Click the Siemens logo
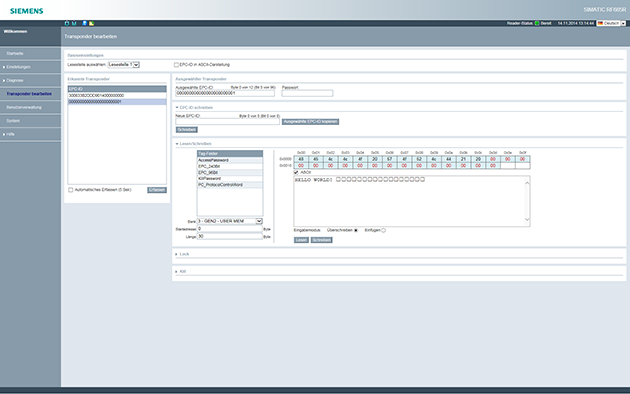The height and width of the screenshot is (394, 630). point(27,11)
